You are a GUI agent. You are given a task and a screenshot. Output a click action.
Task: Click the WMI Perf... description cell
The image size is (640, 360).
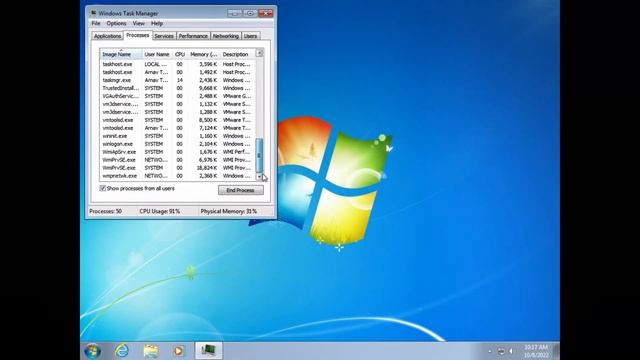(236, 152)
